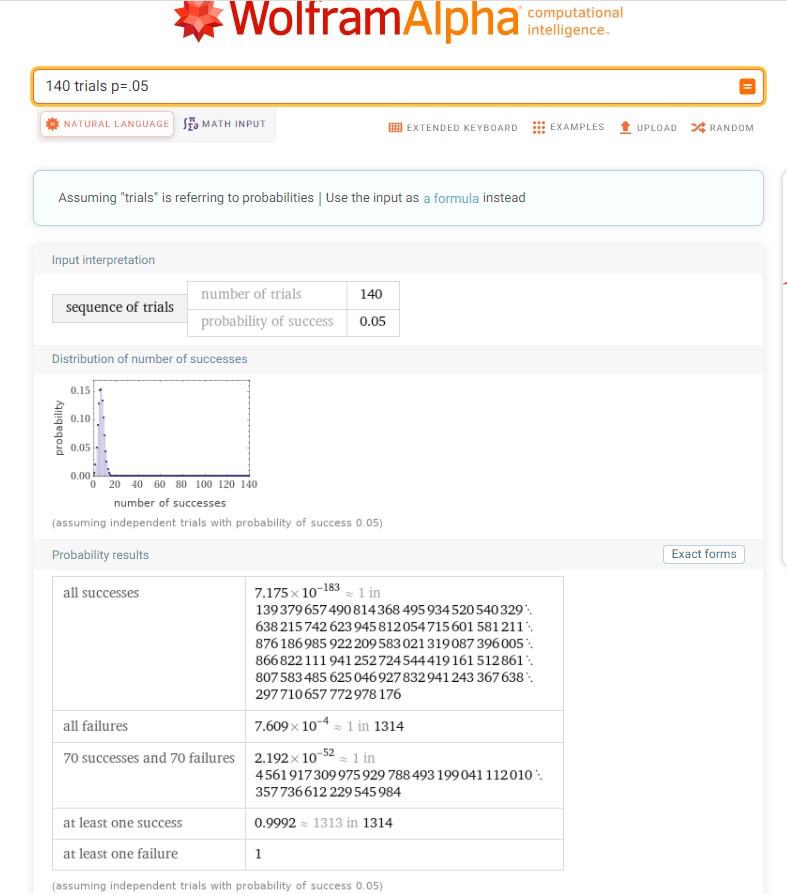Click the 7.609×10⁻⁴ all failures result
Image resolution: width=787 pixels, height=894 pixels.
[x=291, y=725]
